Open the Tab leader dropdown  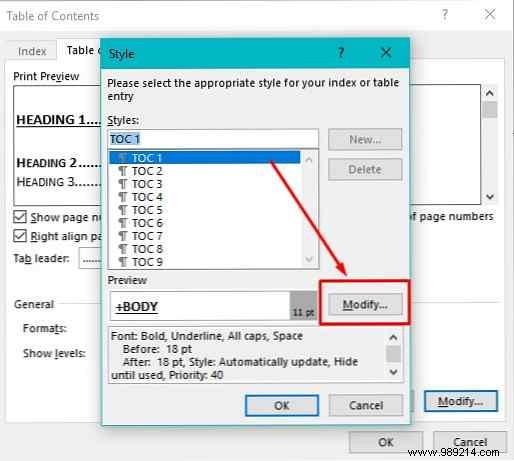(x=90, y=258)
